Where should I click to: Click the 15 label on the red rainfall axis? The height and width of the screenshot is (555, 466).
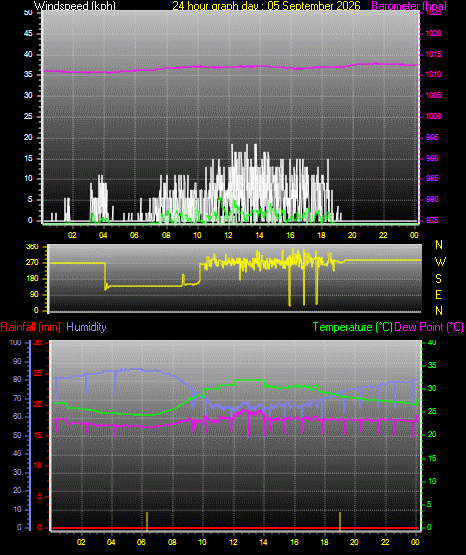(x=38, y=435)
